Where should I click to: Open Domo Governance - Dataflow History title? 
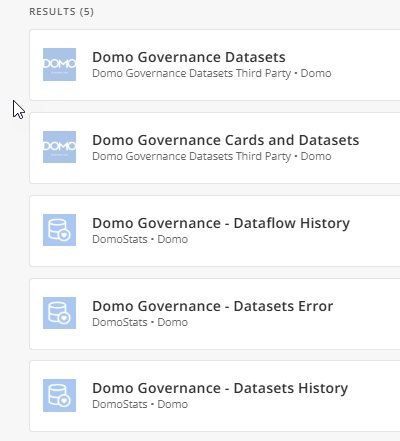[x=221, y=223]
